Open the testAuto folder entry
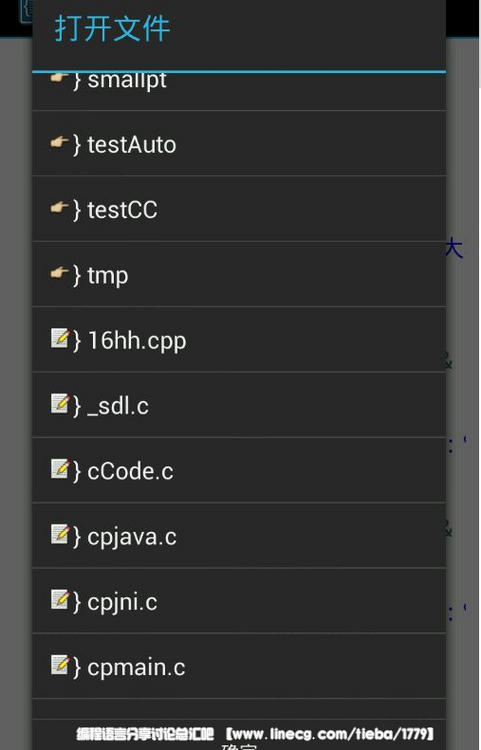Screen dimensions: 481x750 pyautogui.click(x=239, y=143)
